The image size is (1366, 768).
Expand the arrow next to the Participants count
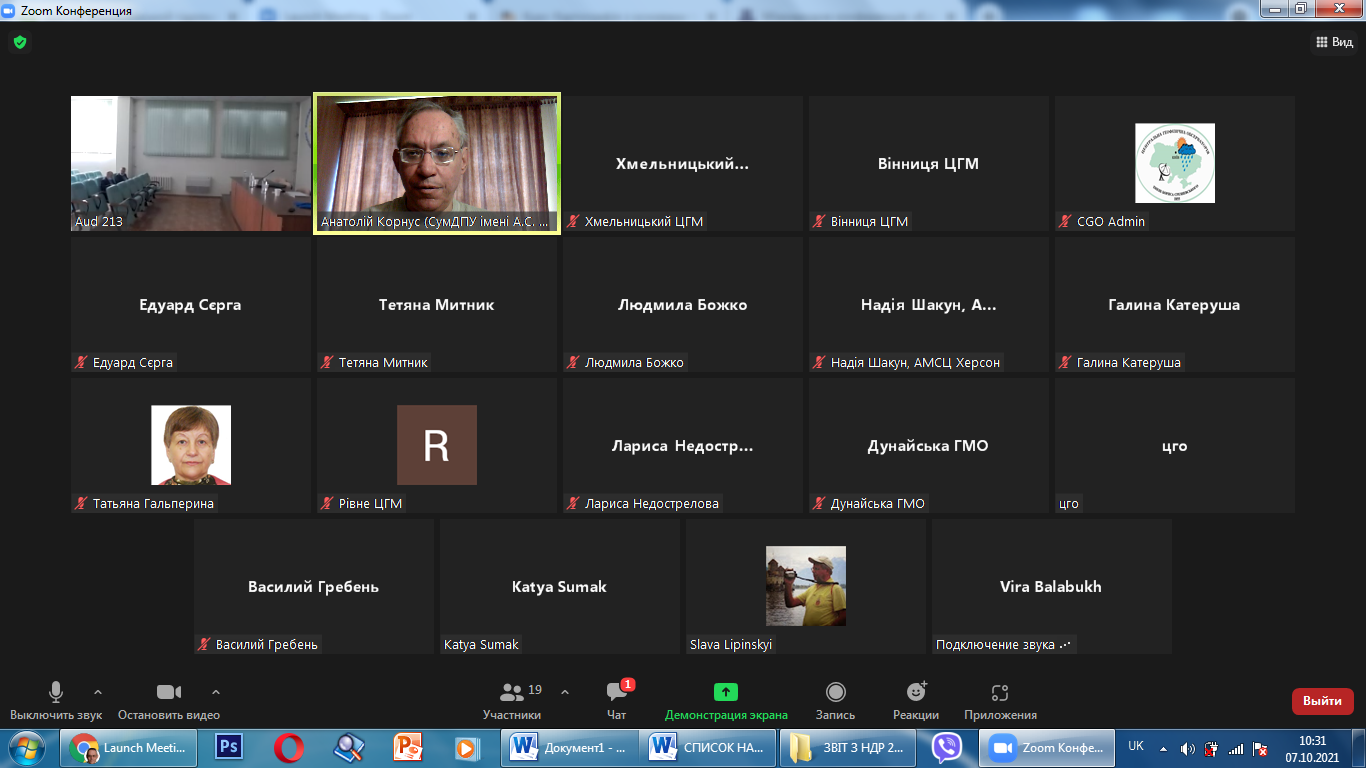click(x=564, y=691)
